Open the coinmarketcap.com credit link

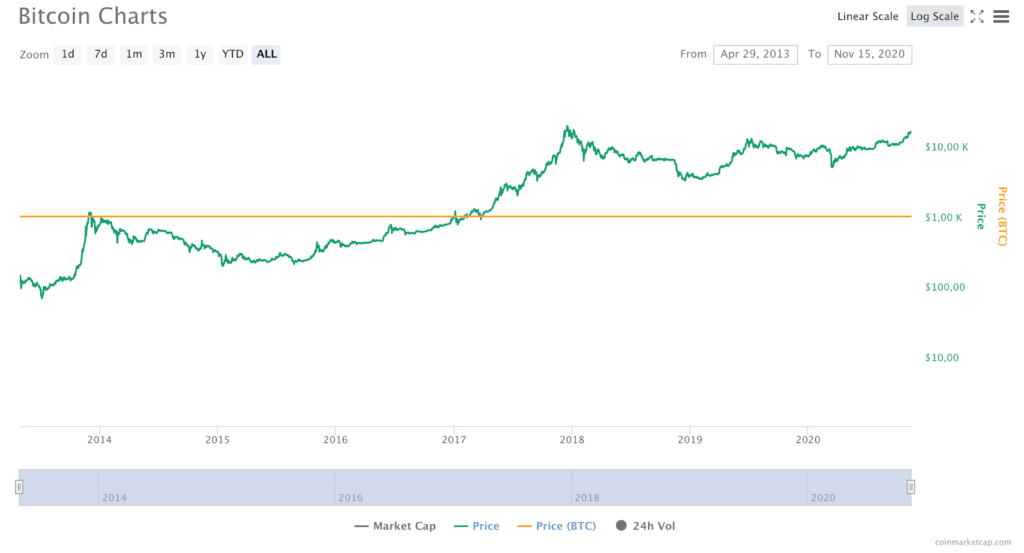point(972,543)
